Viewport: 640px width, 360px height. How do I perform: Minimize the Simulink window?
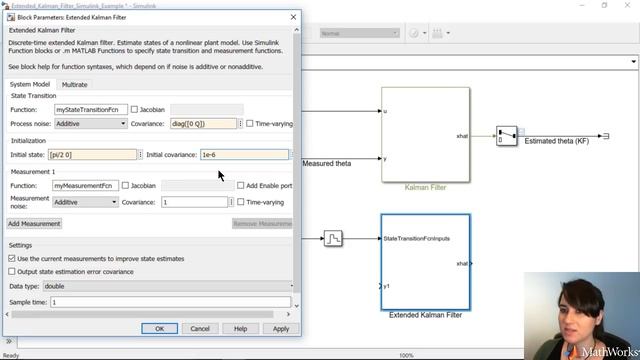pos(582,5)
